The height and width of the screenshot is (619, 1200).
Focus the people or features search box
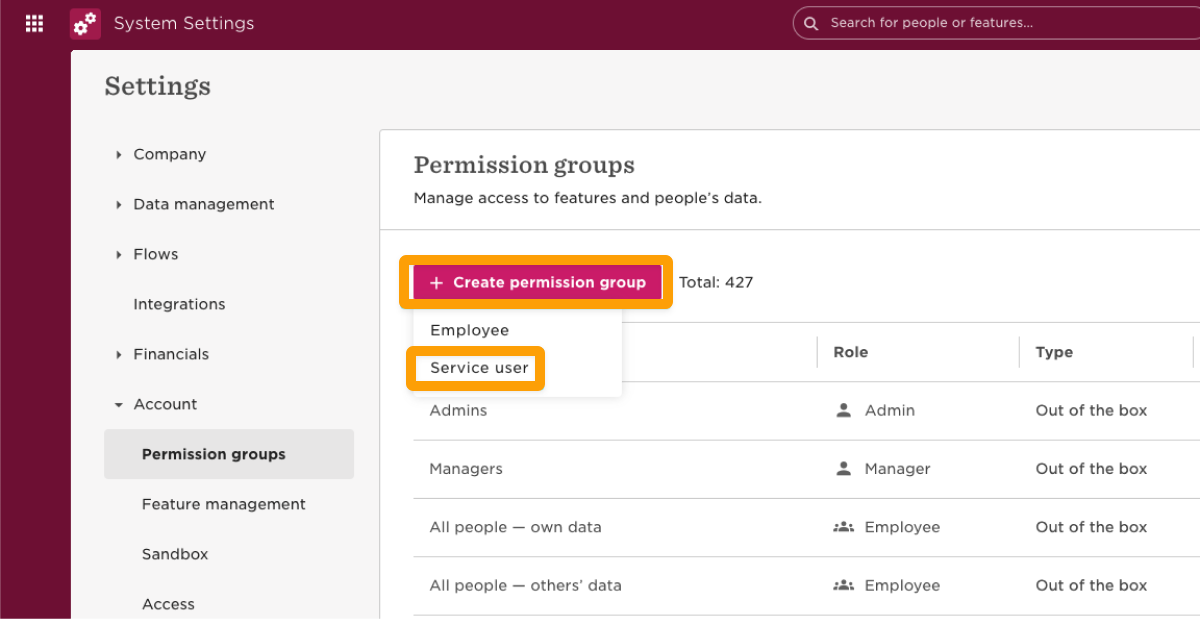[x=1000, y=23]
